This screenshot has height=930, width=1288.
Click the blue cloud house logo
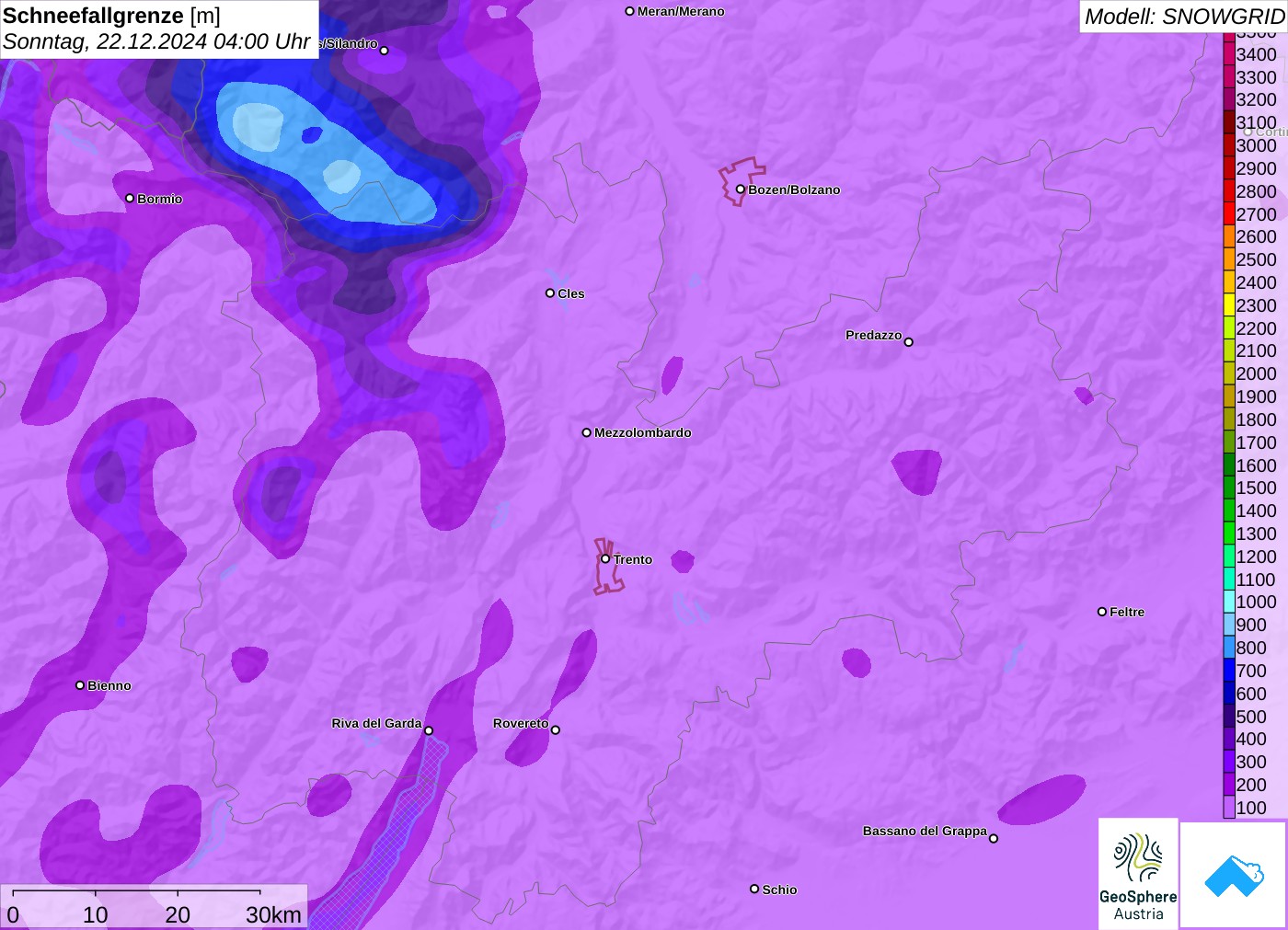pos(1234,875)
